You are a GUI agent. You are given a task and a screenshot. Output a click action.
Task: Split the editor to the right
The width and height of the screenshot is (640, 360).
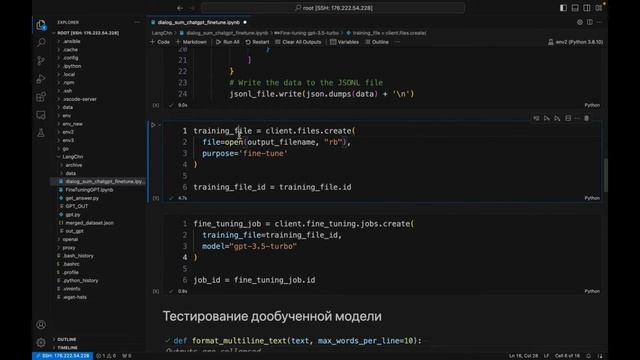click(590, 22)
